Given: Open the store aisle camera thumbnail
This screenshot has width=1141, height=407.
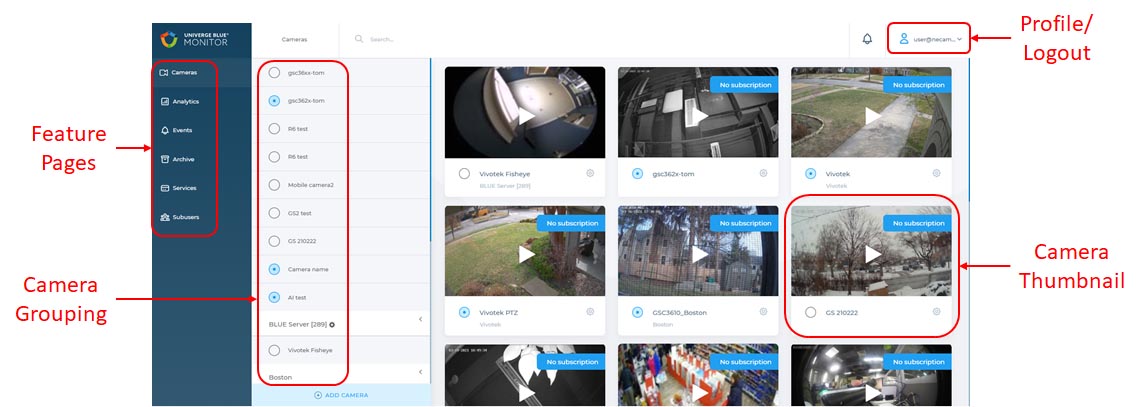Looking at the screenshot, I should click(x=699, y=375).
